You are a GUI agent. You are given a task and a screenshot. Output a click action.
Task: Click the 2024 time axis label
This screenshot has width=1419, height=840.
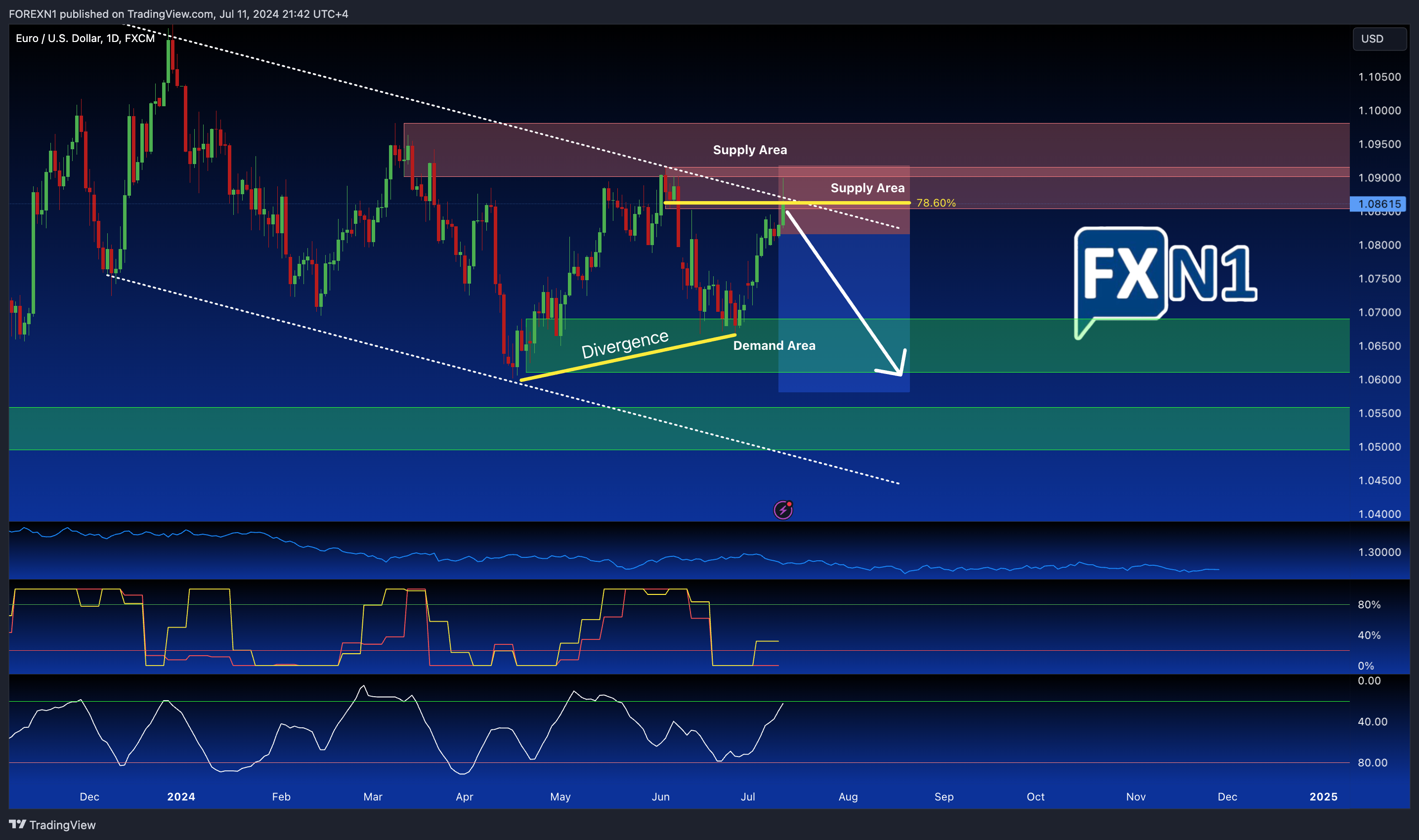click(x=181, y=797)
